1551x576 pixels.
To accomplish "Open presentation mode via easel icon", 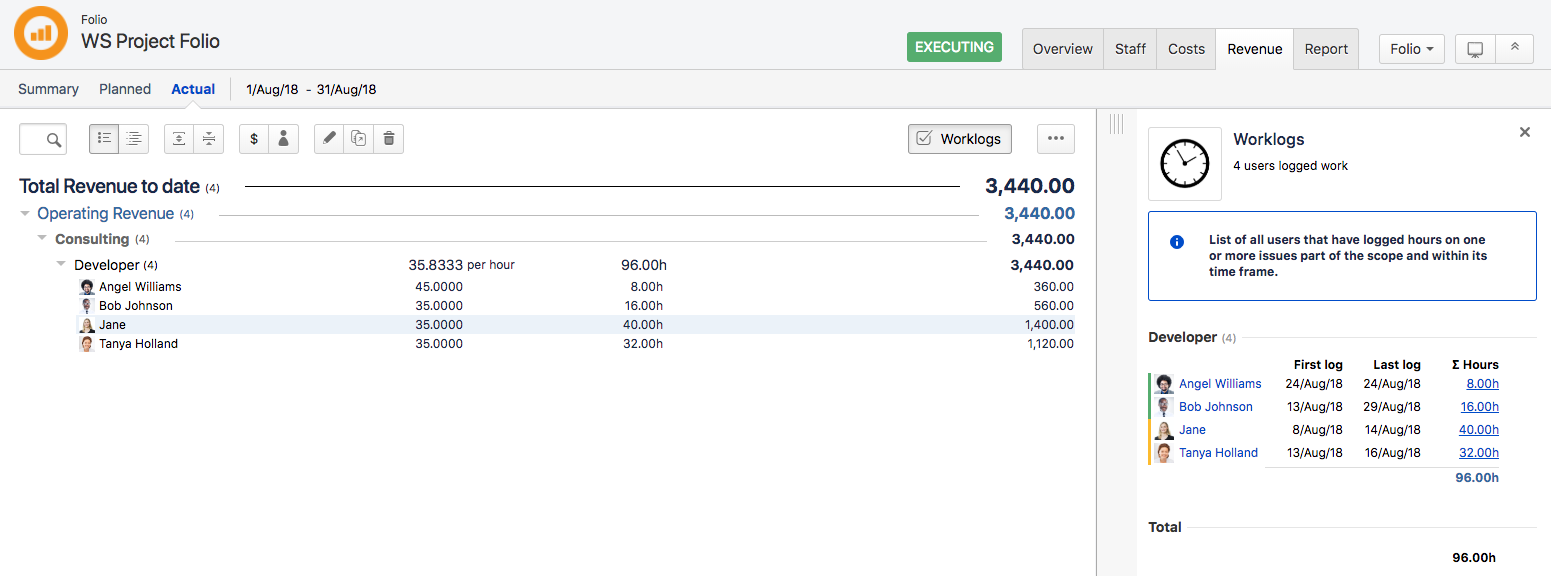I will coord(1474,49).
